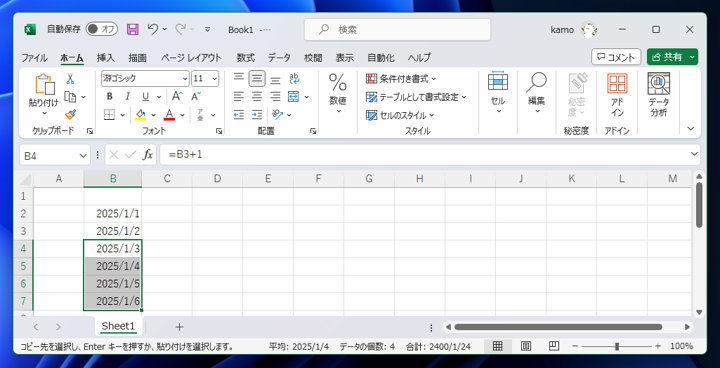
Task: Decrease font size with the smaller A icon
Action: [x=196, y=96]
